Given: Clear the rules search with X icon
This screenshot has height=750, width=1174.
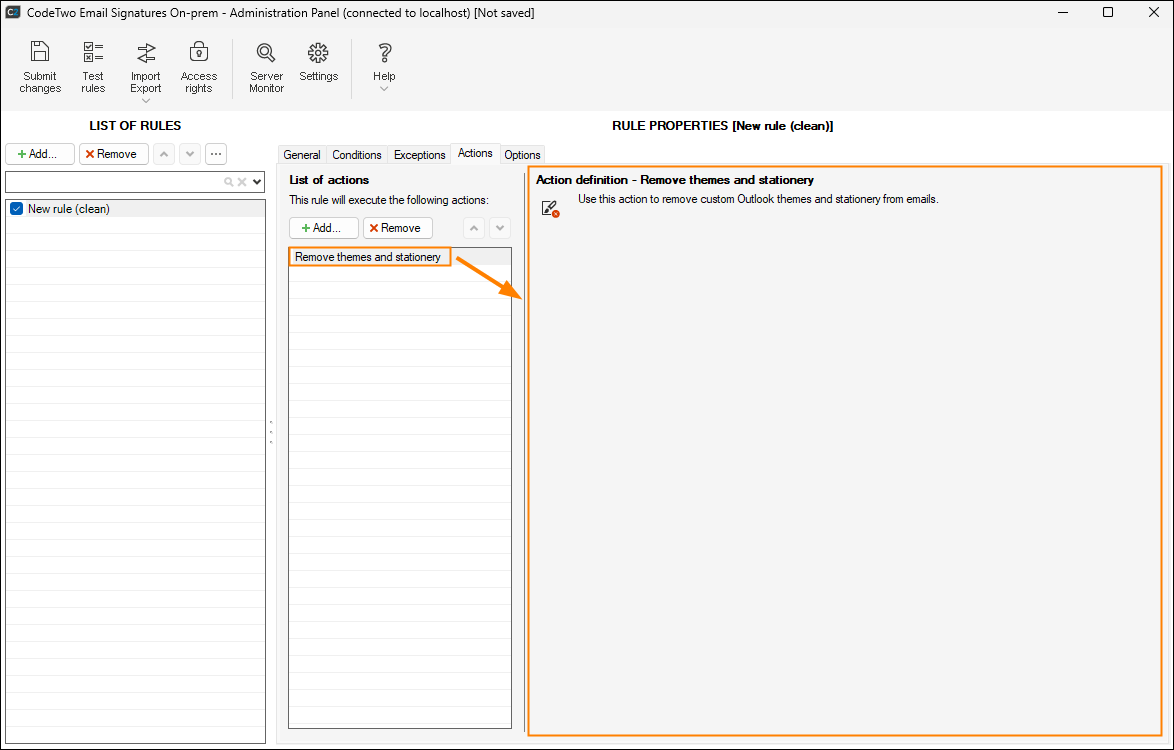Looking at the screenshot, I should pyautogui.click(x=241, y=182).
